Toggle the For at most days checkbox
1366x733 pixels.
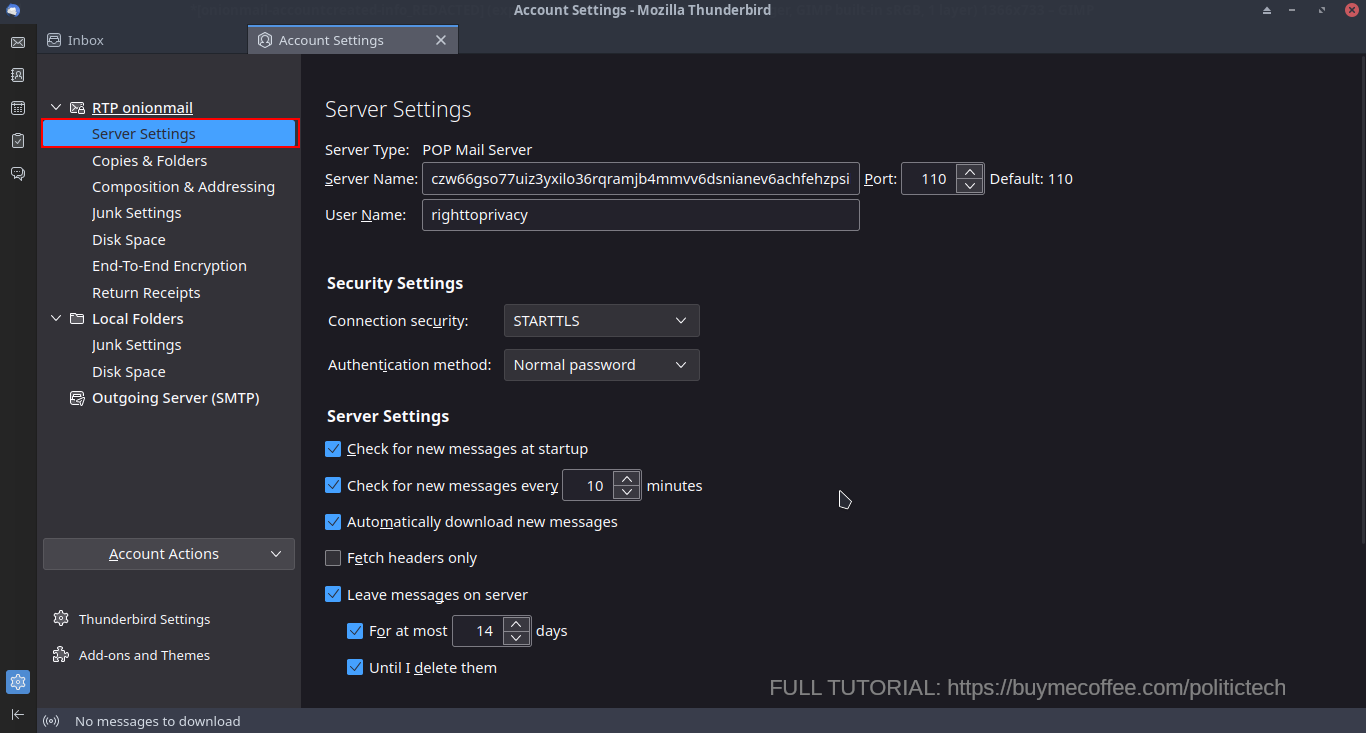tap(355, 631)
